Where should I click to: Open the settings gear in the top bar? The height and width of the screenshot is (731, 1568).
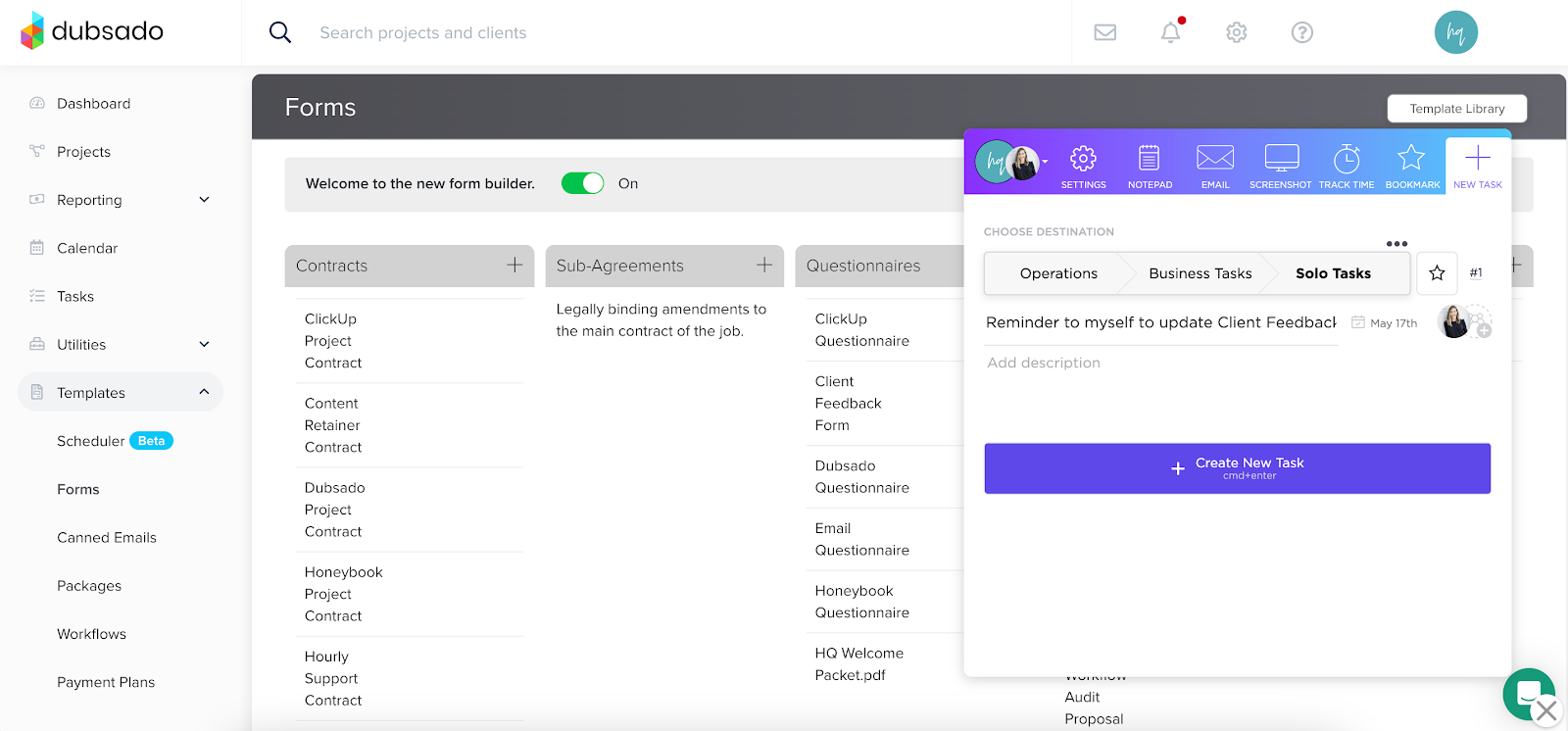(x=1237, y=32)
